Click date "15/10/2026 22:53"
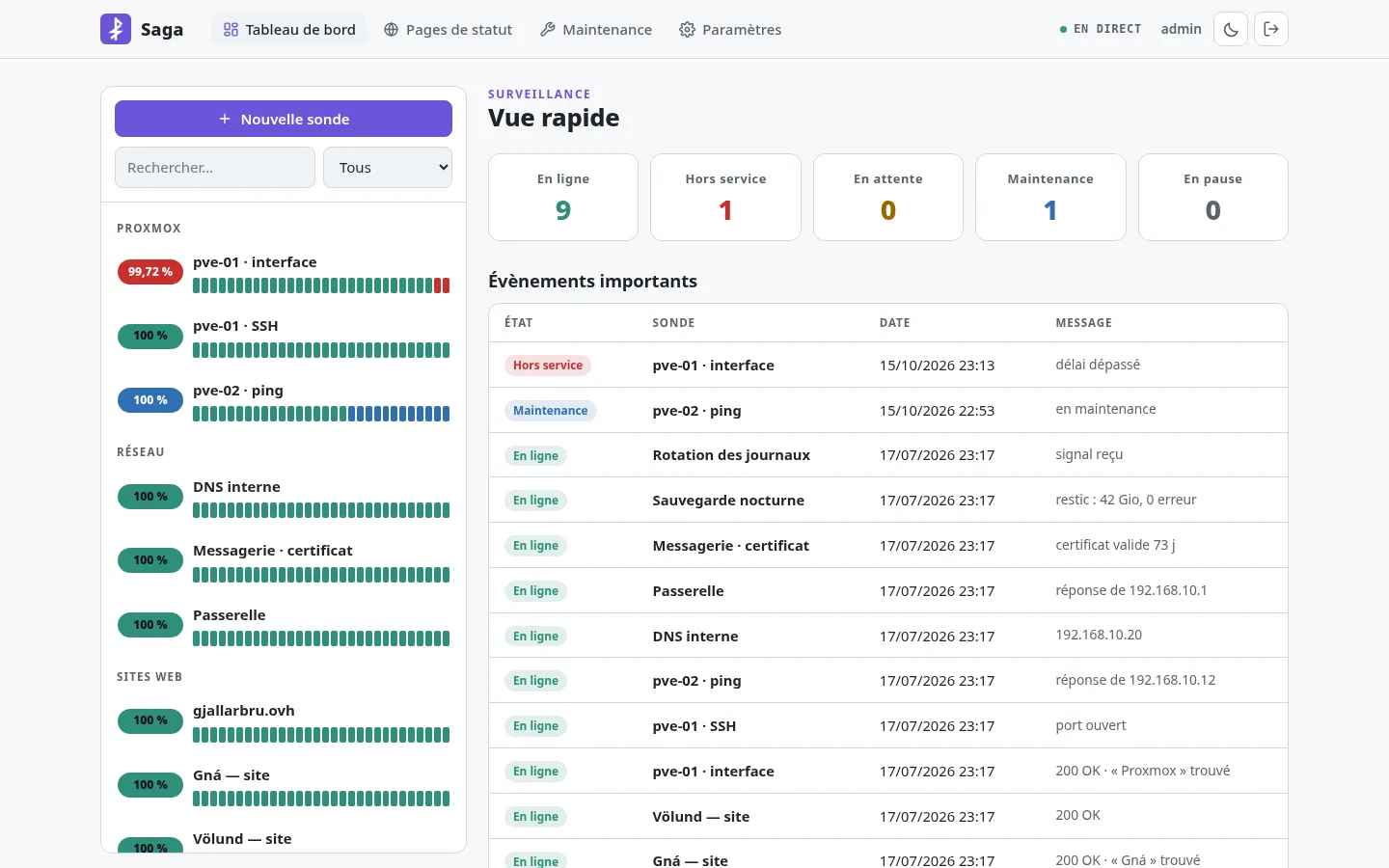Viewport: 1389px width, 868px height. point(937,411)
